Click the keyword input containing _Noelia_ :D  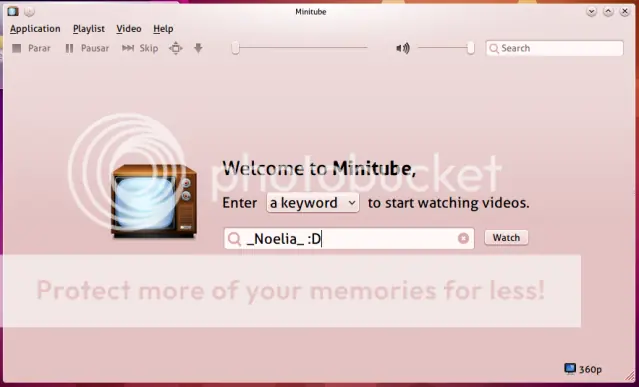(349, 239)
